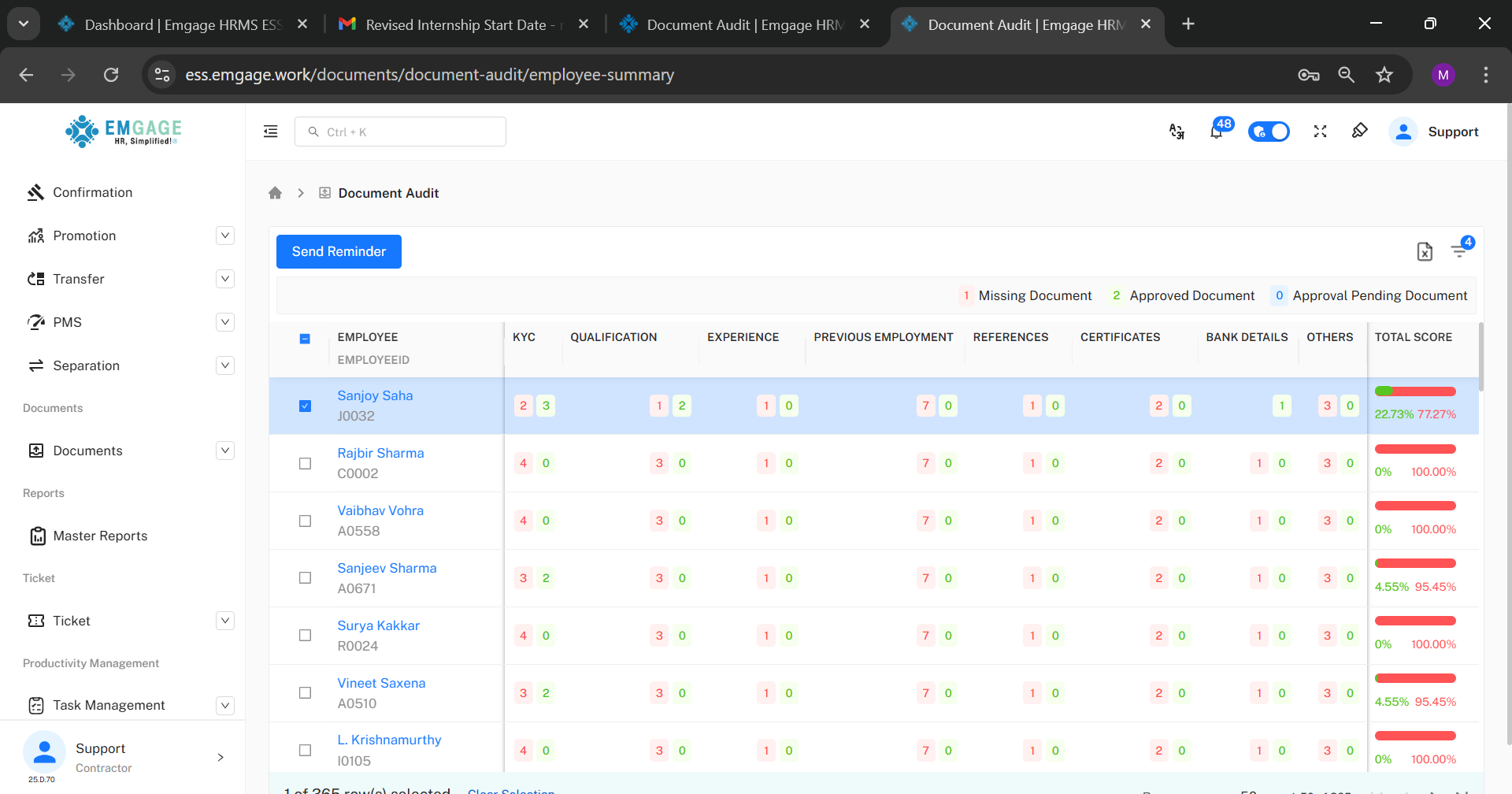Viewport: 1512px width, 794px height.
Task: Click Sanjoy Saha's total score progress bar
Action: click(1414, 391)
